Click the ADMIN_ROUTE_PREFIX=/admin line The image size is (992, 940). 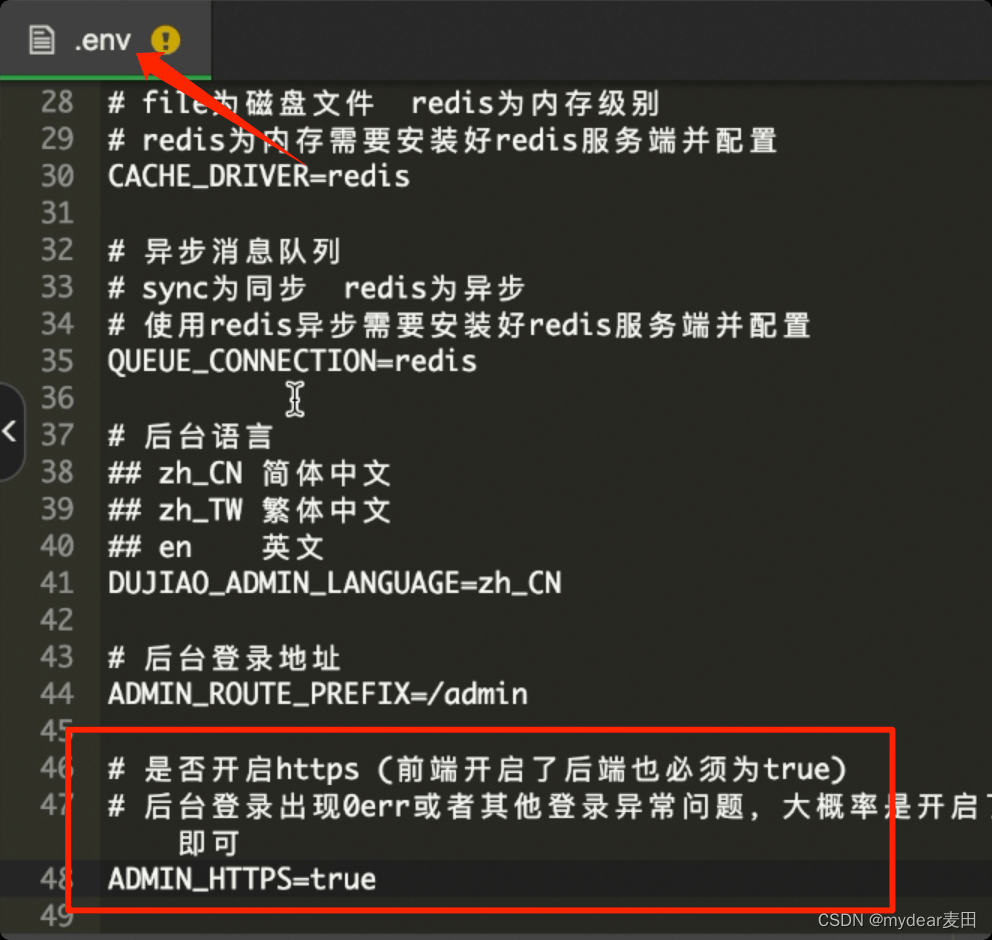pyautogui.click(x=318, y=694)
